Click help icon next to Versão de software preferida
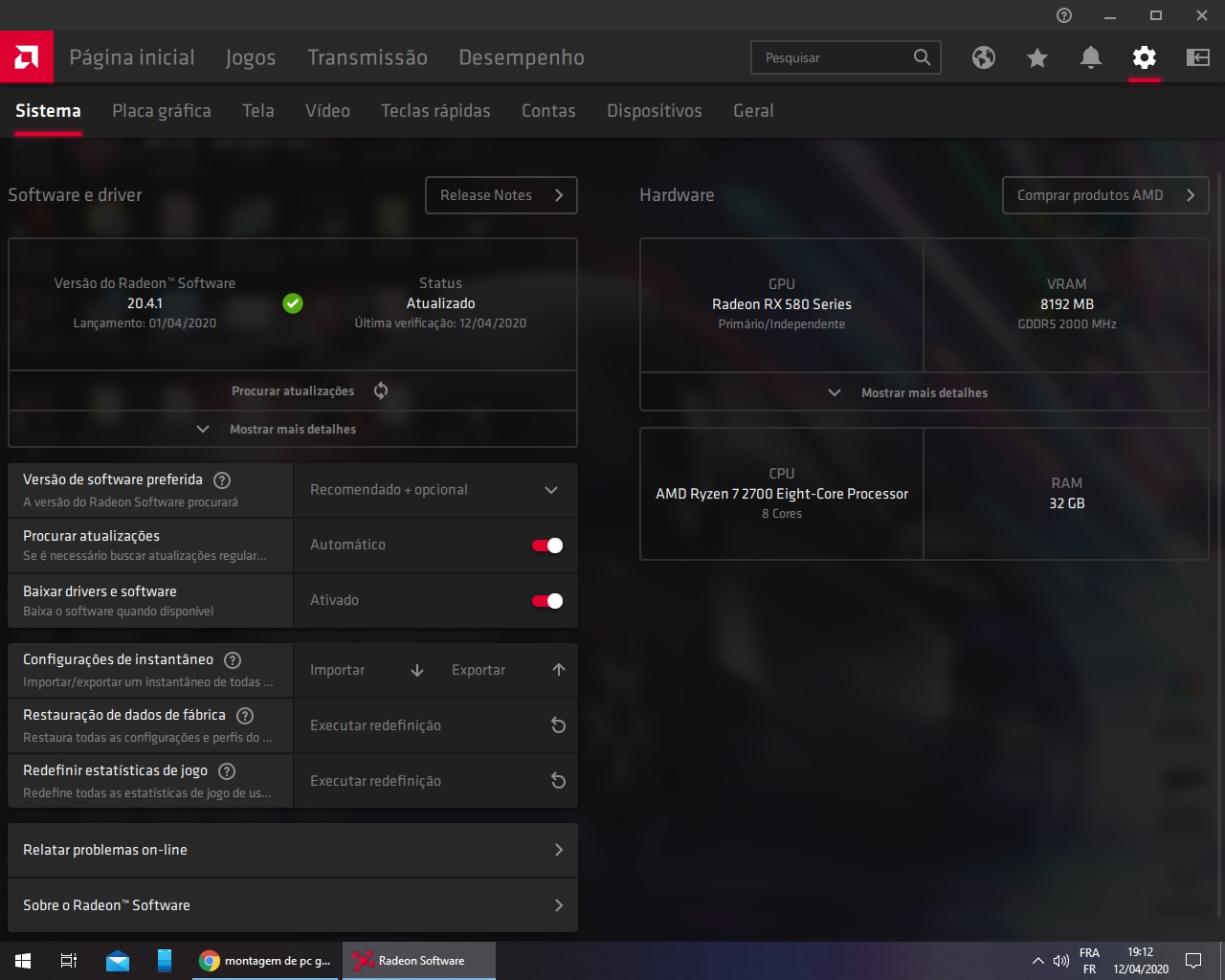The image size is (1225, 980). (x=222, y=480)
